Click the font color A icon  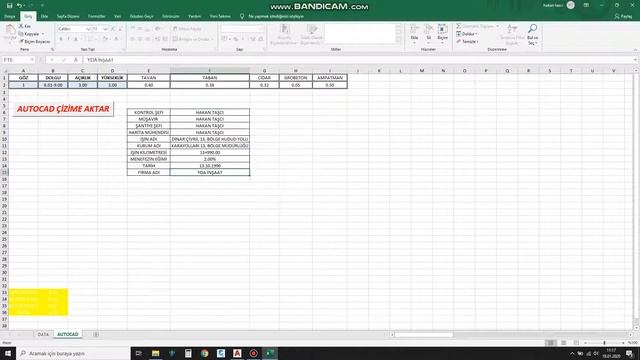[116, 39]
